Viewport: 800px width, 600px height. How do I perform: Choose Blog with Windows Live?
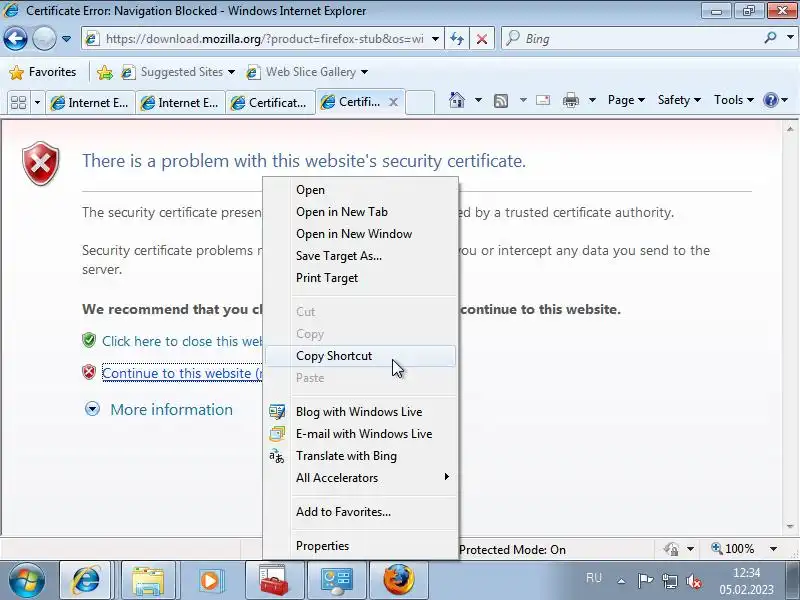pos(360,412)
